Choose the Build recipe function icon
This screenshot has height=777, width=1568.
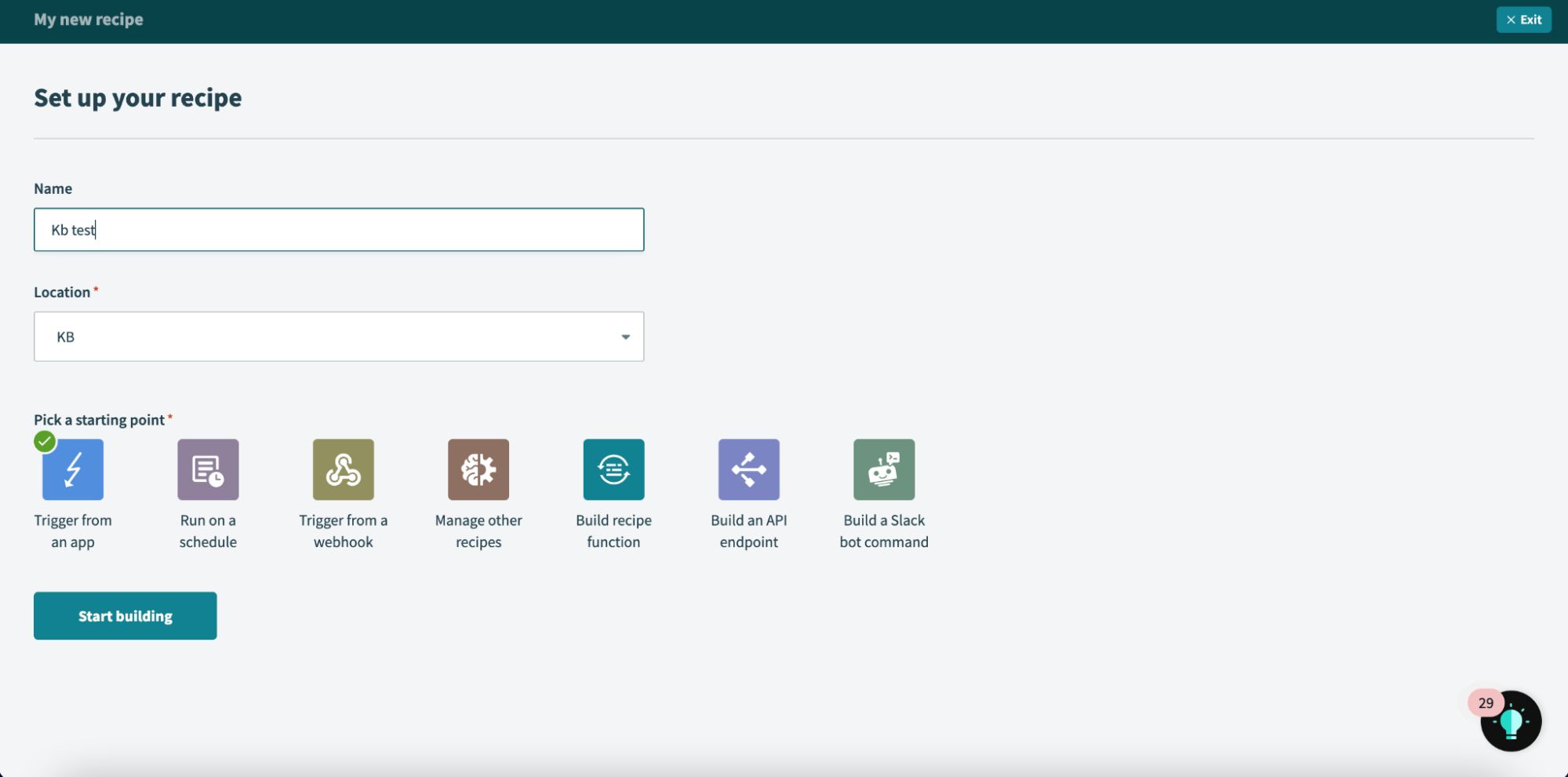click(613, 469)
